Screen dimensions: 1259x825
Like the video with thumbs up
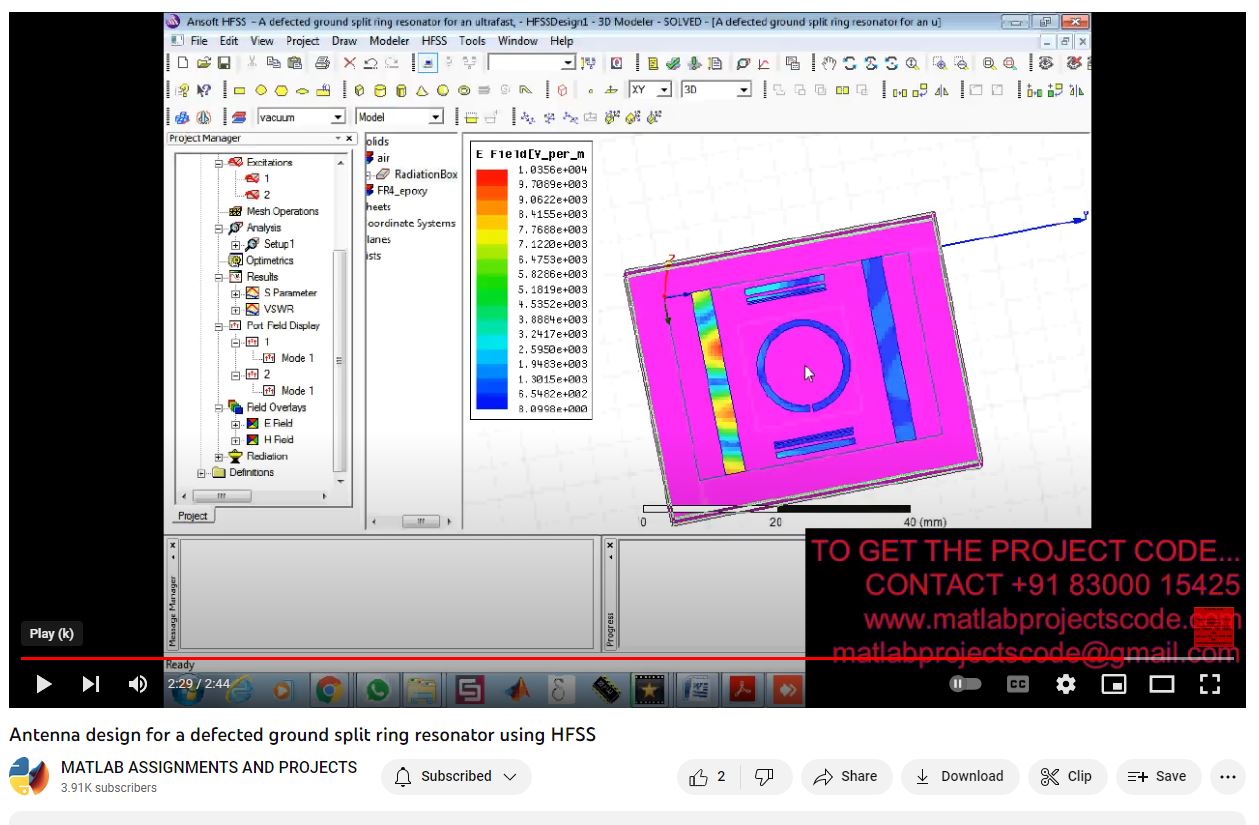[708, 777]
